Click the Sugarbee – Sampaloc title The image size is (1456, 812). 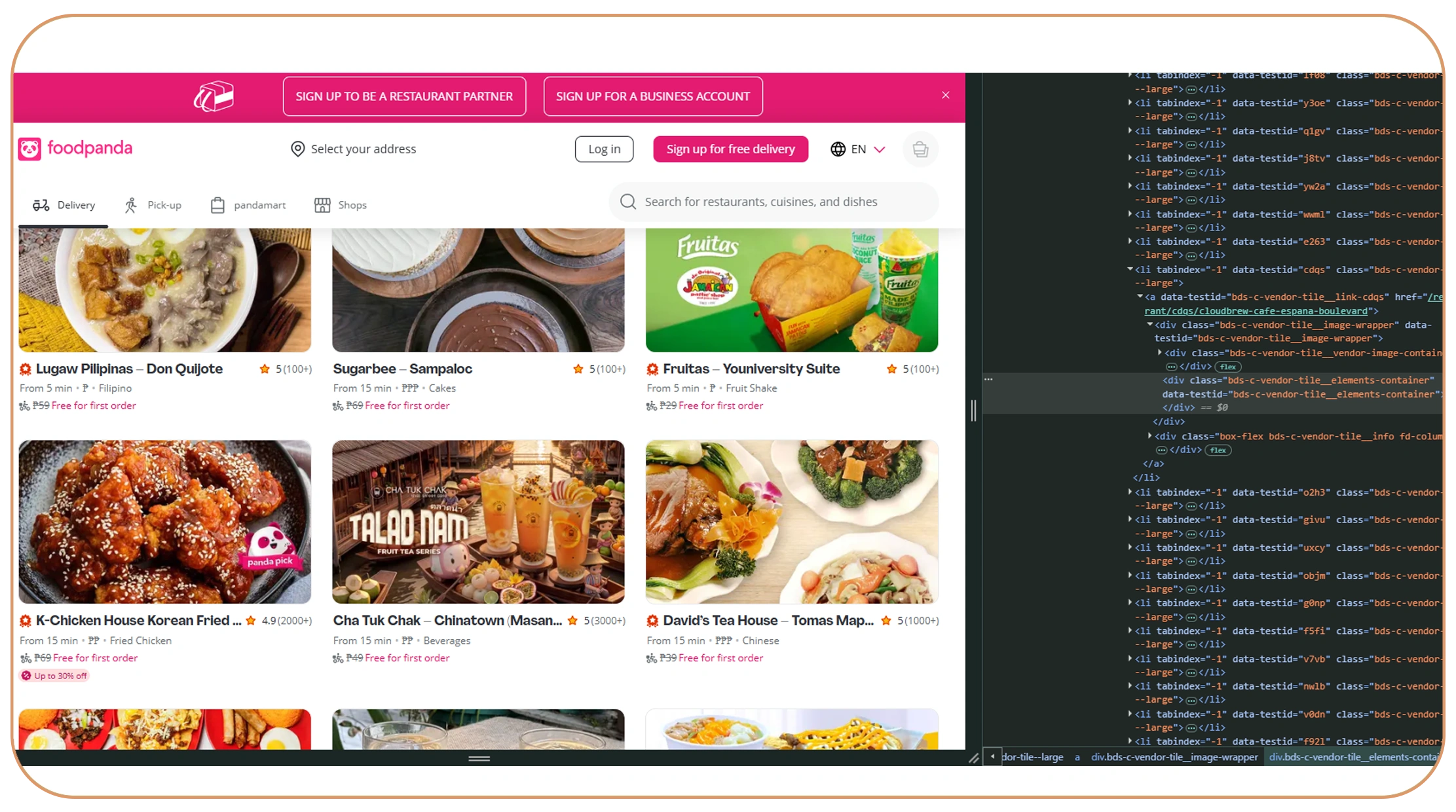(402, 369)
